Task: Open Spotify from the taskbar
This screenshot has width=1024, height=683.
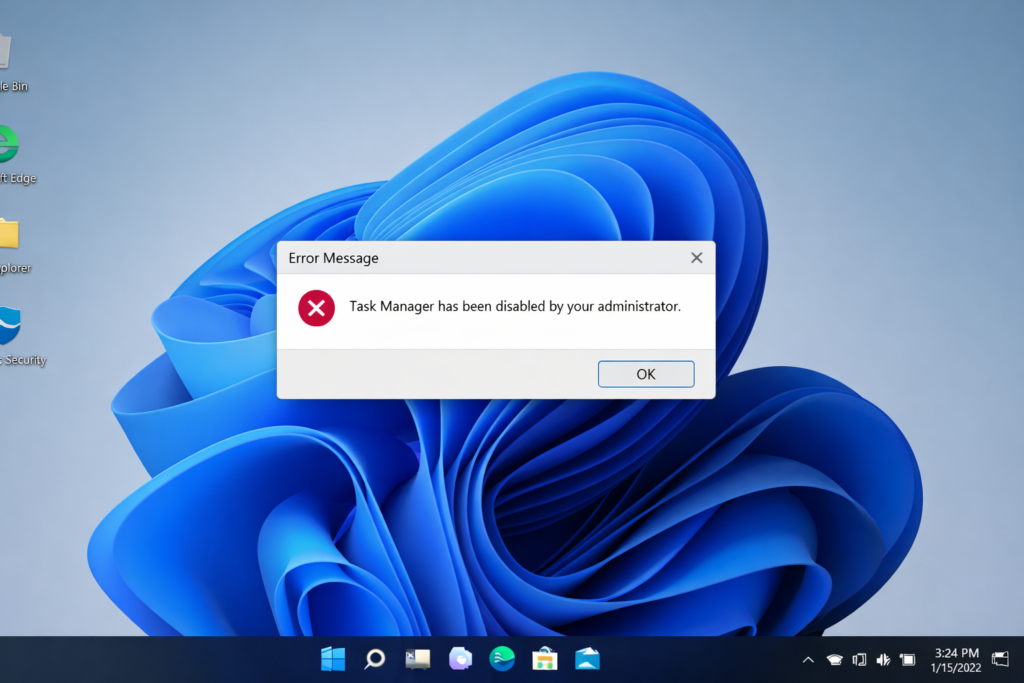Action: 501,659
